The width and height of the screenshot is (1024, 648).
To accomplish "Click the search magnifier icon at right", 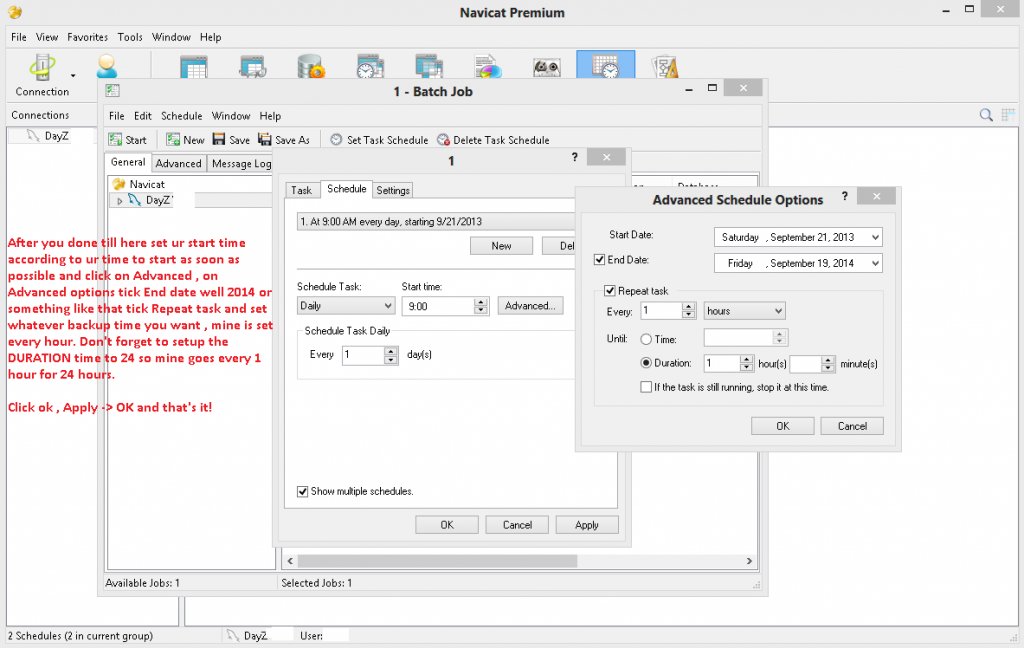I will [x=985, y=115].
